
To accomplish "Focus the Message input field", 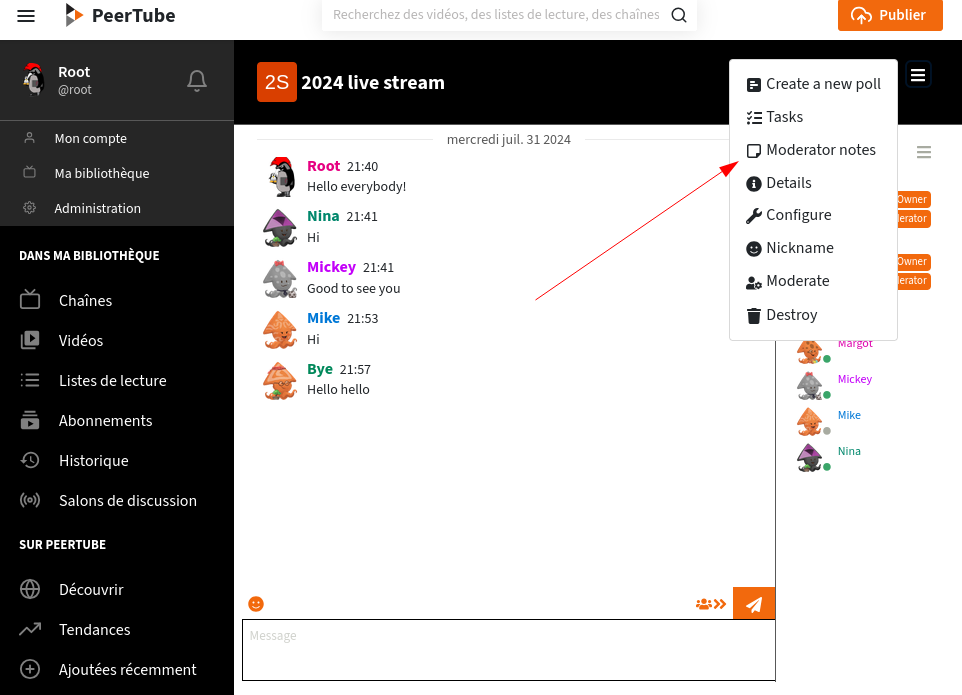I will [x=508, y=650].
